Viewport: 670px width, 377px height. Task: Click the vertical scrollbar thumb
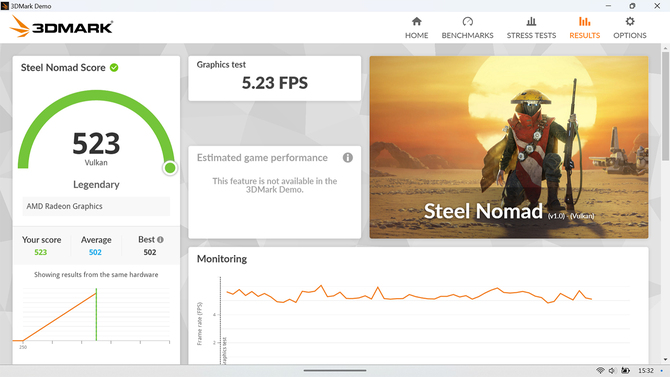pos(665,106)
